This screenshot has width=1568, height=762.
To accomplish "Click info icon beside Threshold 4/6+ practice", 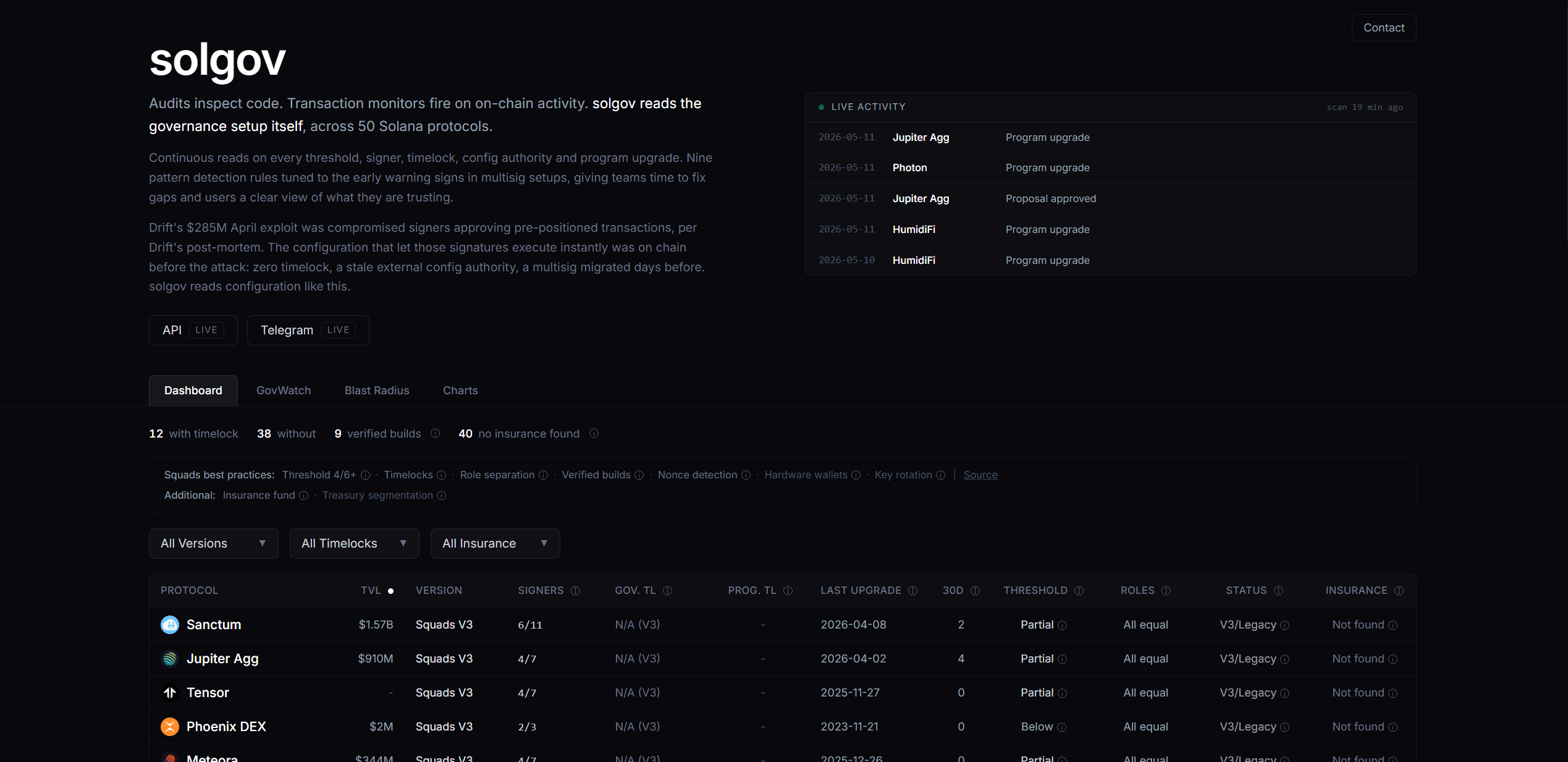I will (x=366, y=475).
